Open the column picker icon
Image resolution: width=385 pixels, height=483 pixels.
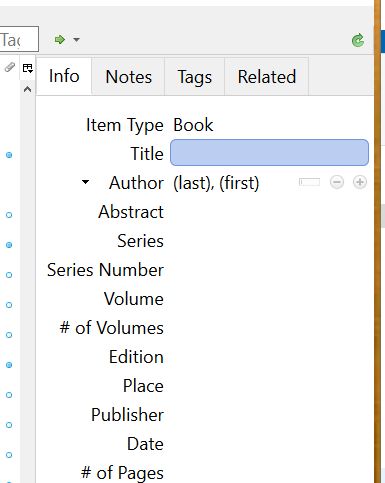[x=28, y=68]
